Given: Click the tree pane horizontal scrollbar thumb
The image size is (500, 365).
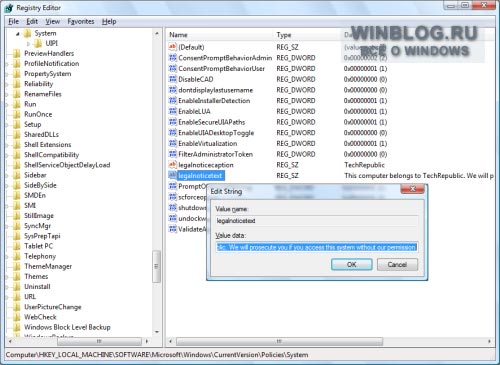Looking at the screenshot, I should pos(99,341).
